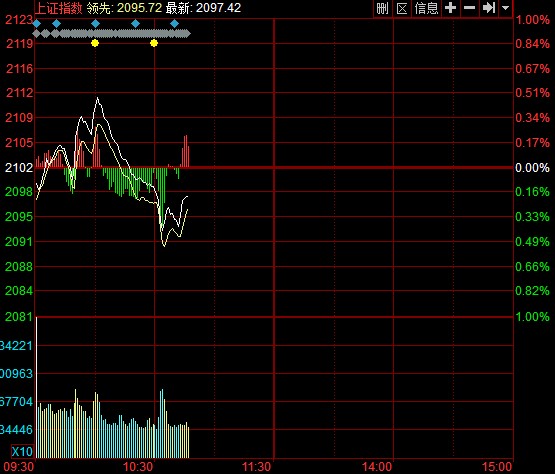This screenshot has height=474, width=555.
Task: Click the 34446 volume axis label
Action: point(16,430)
